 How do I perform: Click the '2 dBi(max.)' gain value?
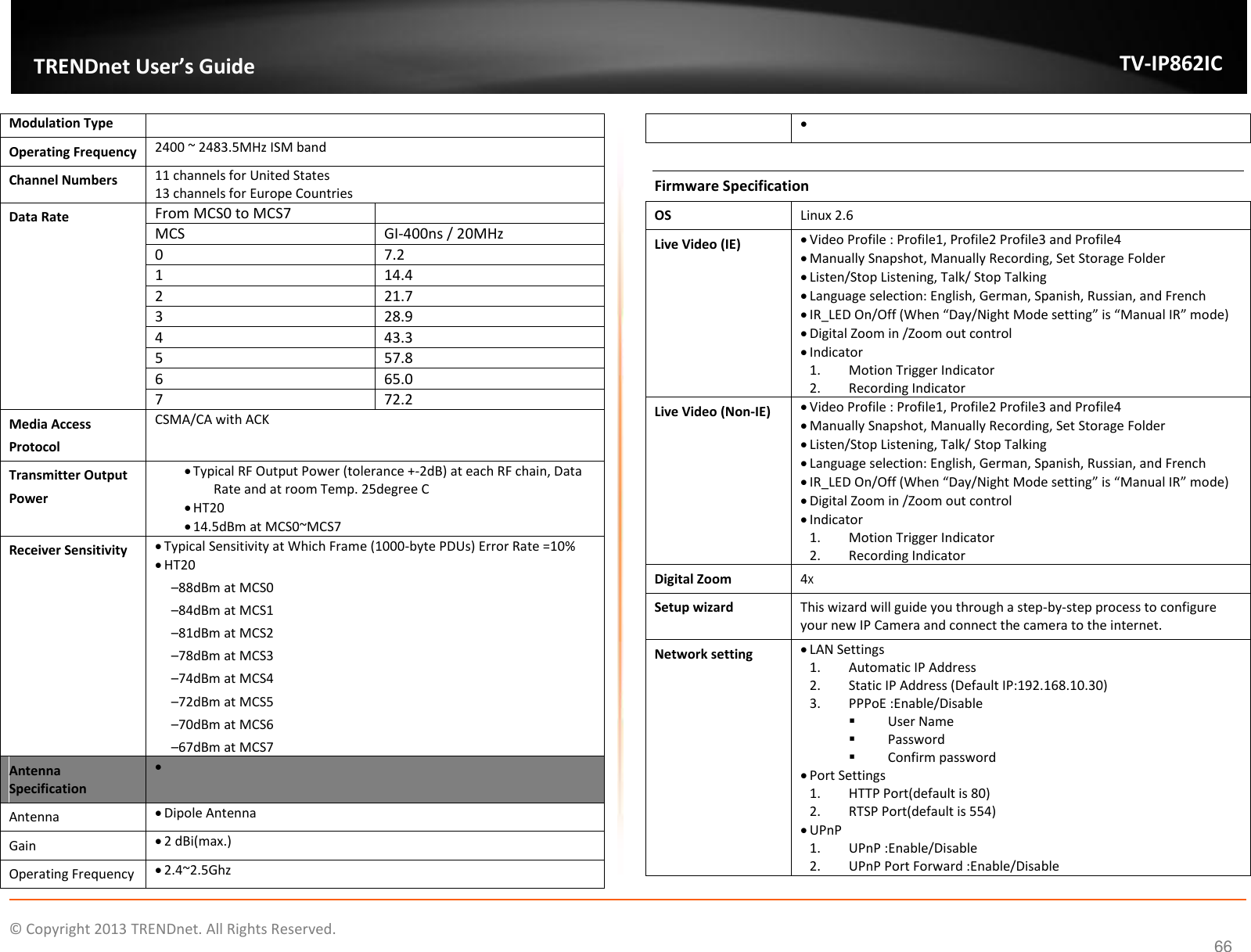click(197, 841)
